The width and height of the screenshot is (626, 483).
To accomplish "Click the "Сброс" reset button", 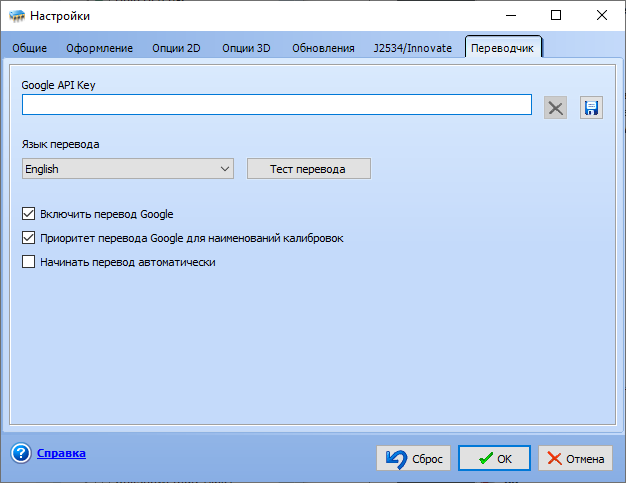I will click(414, 458).
